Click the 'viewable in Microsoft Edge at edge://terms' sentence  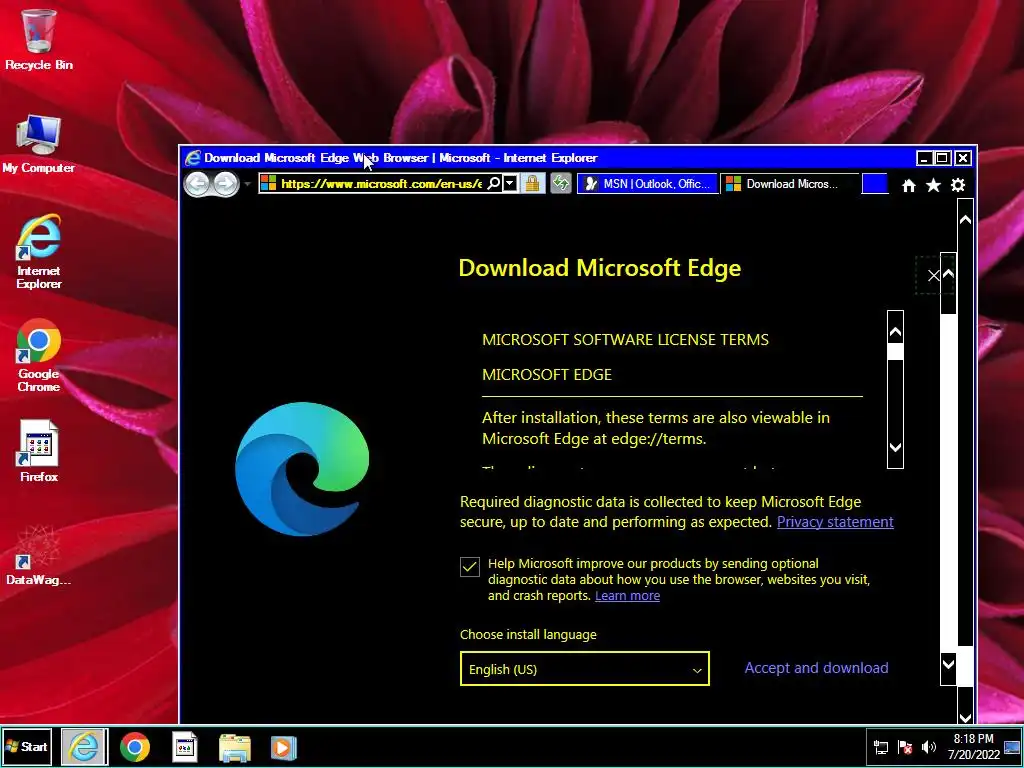tap(656, 428)
